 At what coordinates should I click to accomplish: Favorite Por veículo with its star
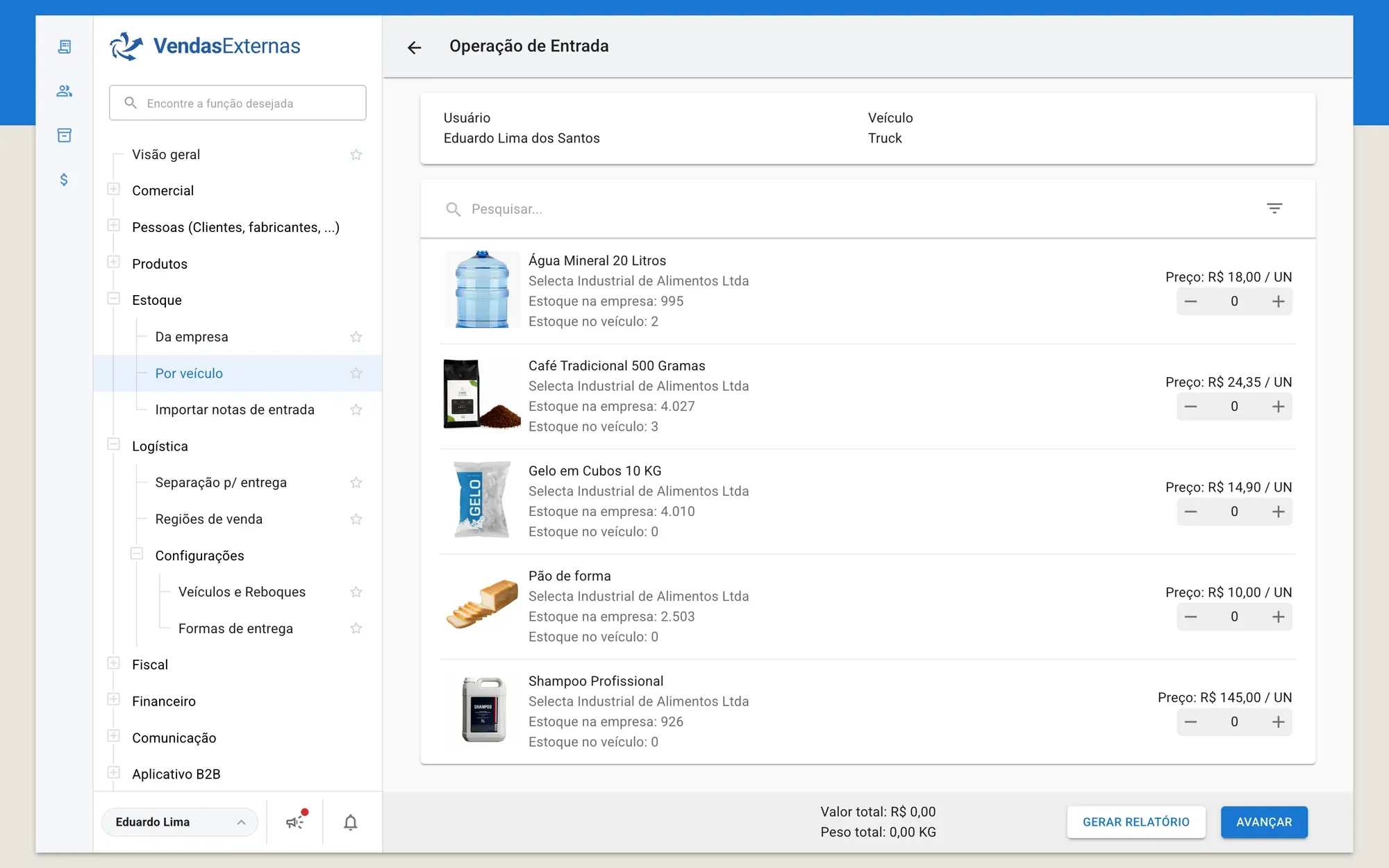pyautogui.click(x=356, y=373)
